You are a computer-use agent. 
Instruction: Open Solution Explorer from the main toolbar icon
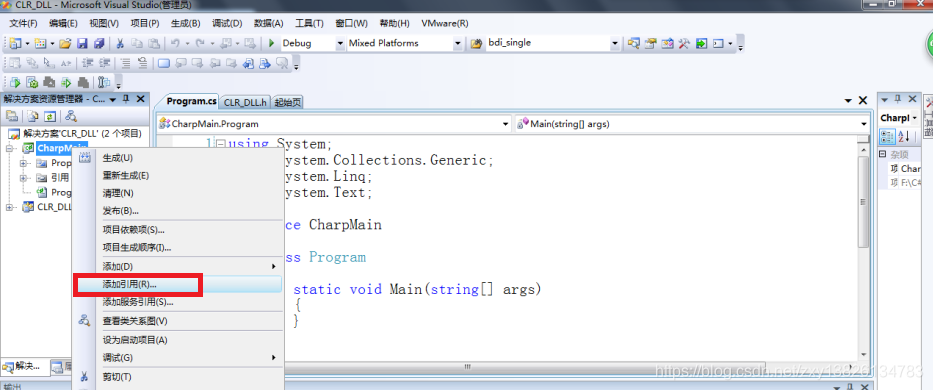pos(634,43)
